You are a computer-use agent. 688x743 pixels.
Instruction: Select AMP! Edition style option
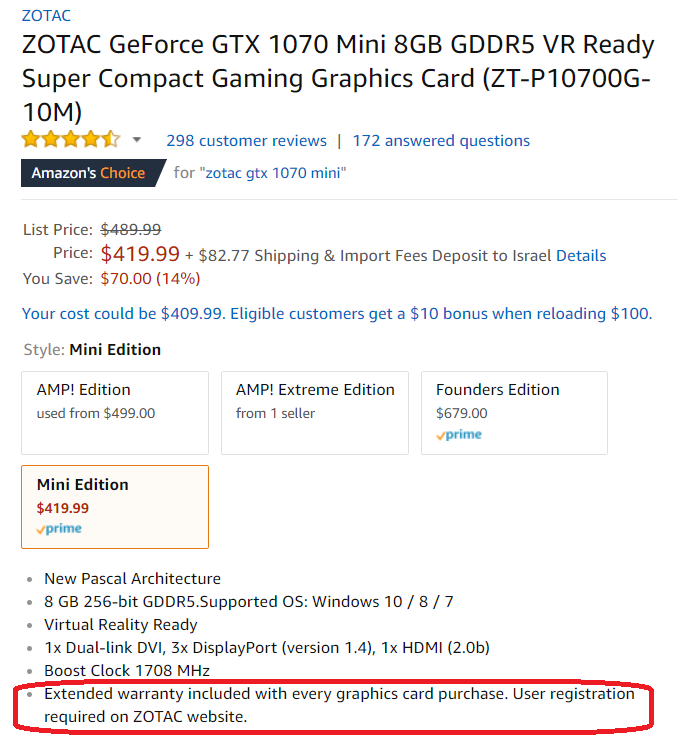115,413
